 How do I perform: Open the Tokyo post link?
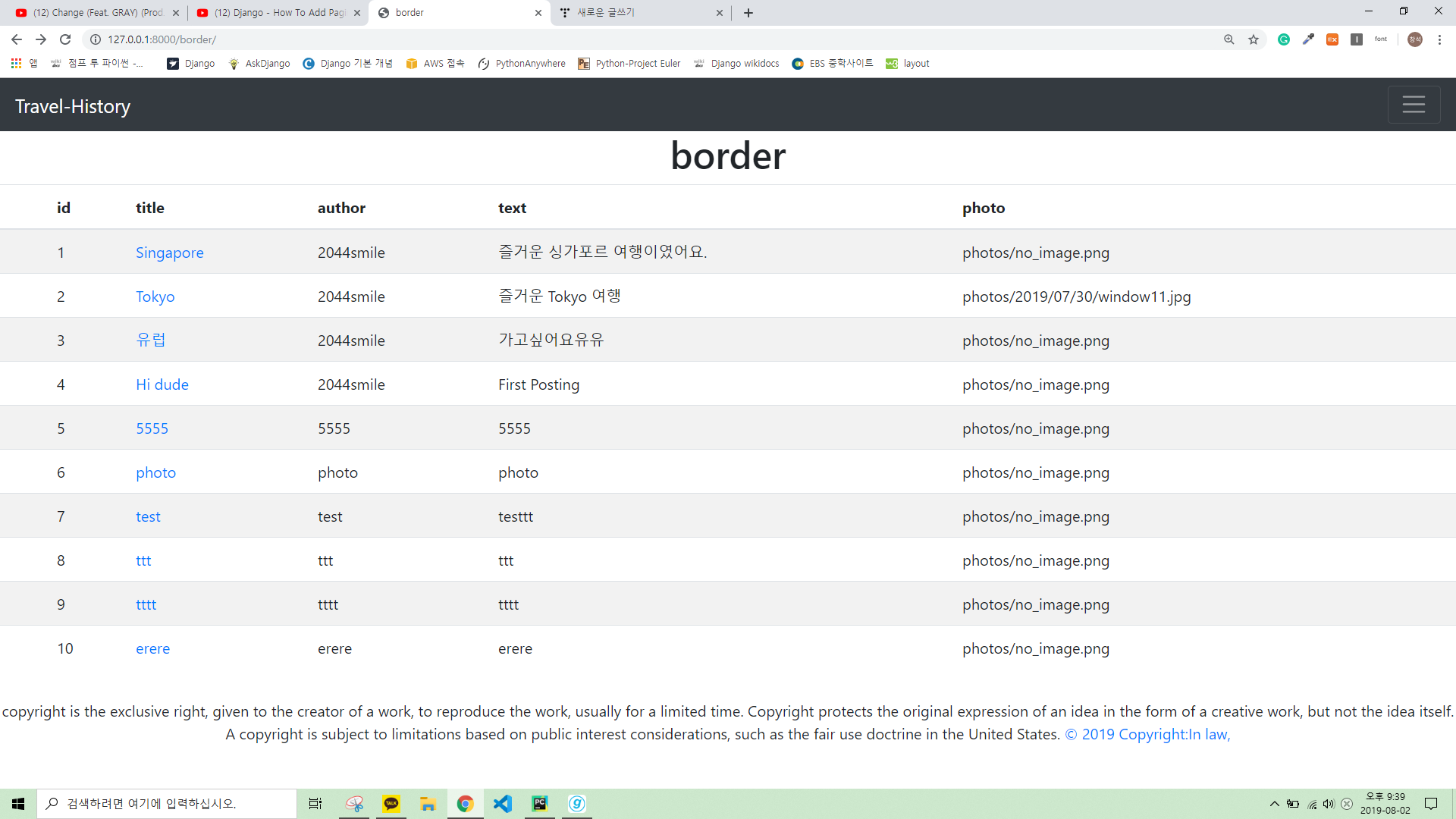pyautogui.click(x=155, y=297)
